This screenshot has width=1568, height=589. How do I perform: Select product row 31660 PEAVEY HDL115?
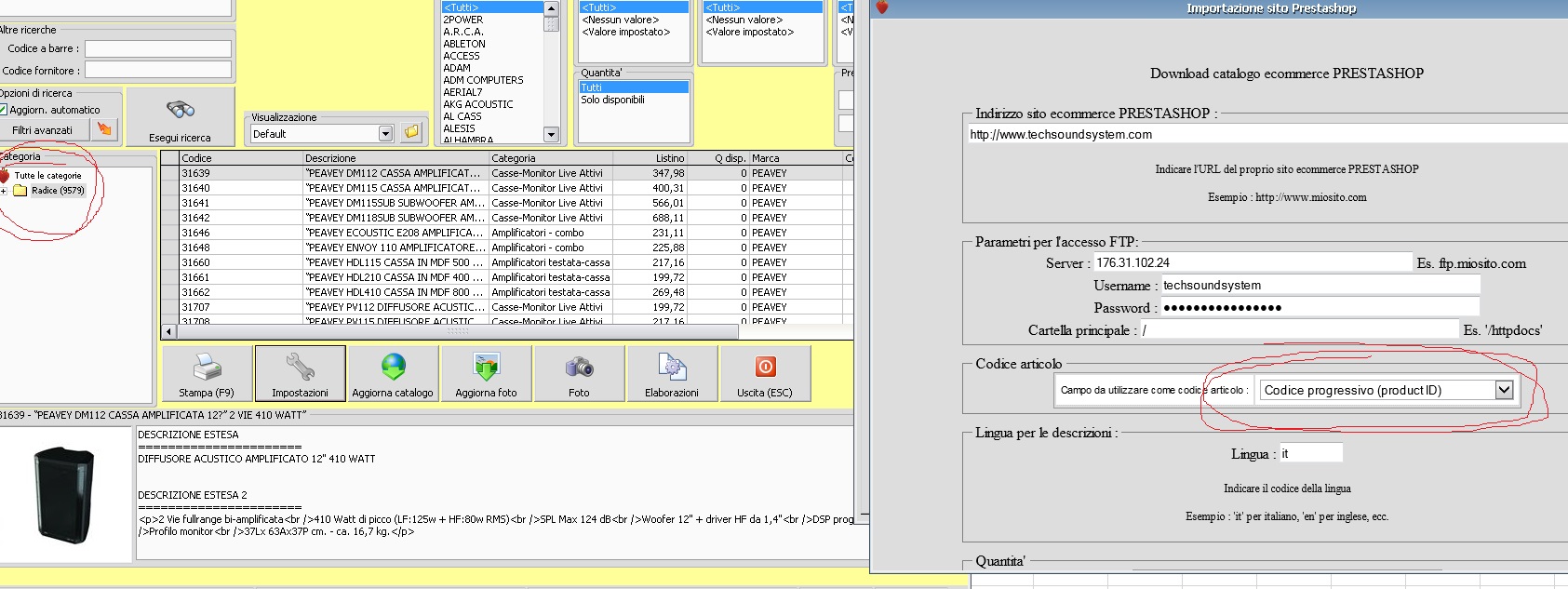pyautogui.click(x=507, y=262)
